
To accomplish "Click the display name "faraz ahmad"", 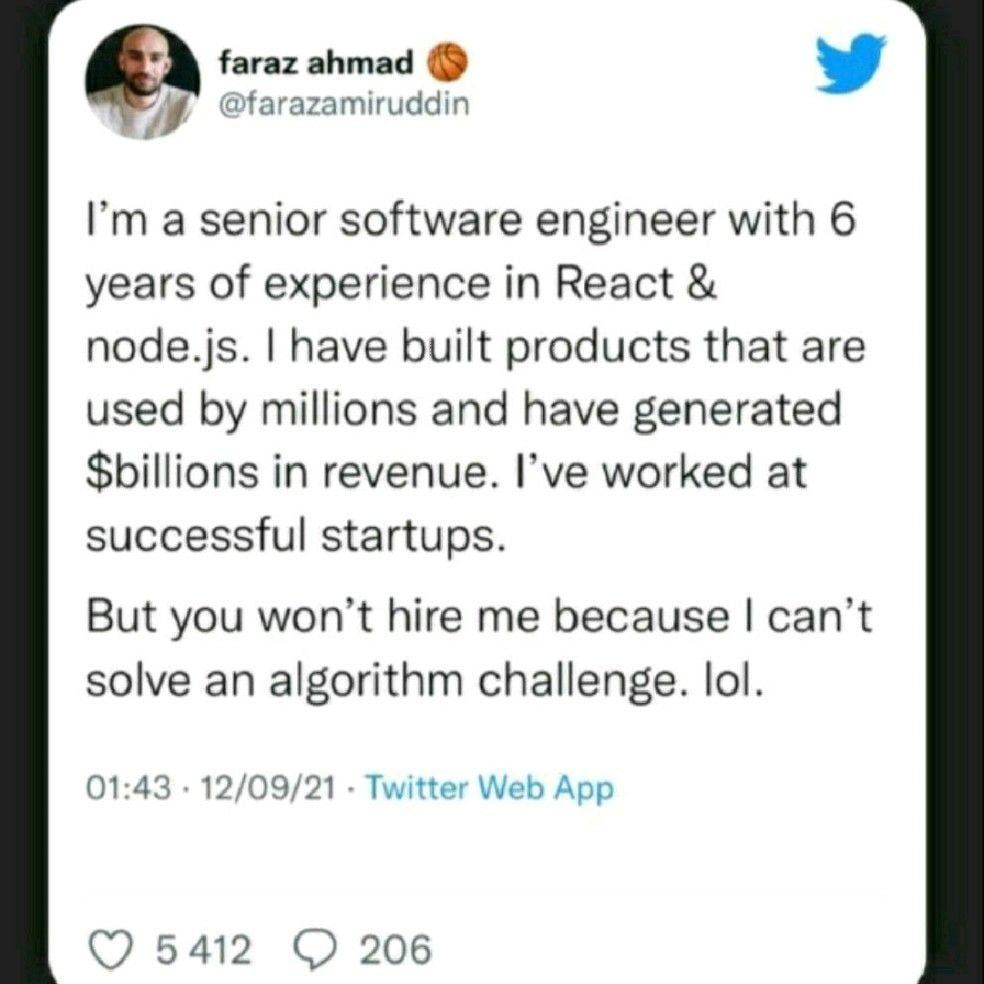I will pyautogui.click(x=316, y=64).
